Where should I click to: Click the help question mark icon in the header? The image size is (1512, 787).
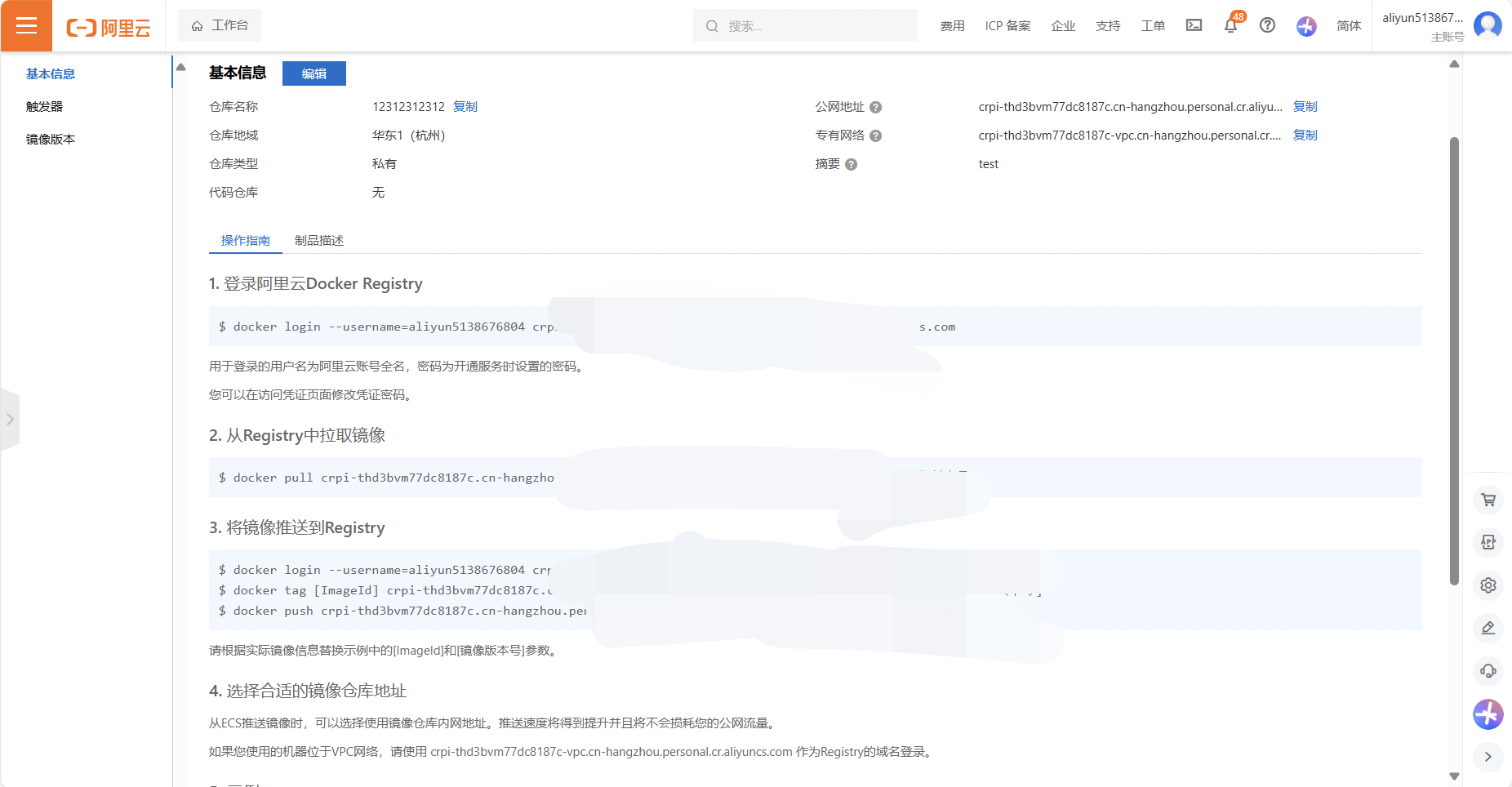point(1267,25)
